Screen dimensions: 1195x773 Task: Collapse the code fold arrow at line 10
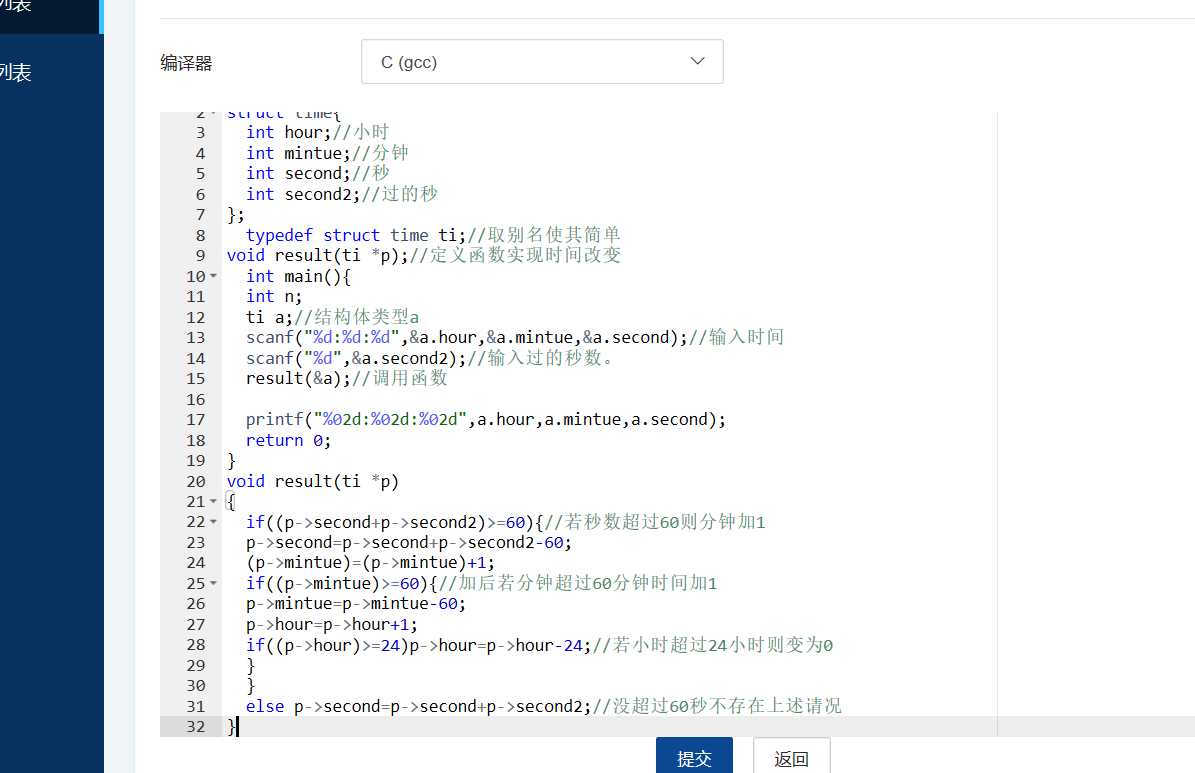[x=213, y=276]
